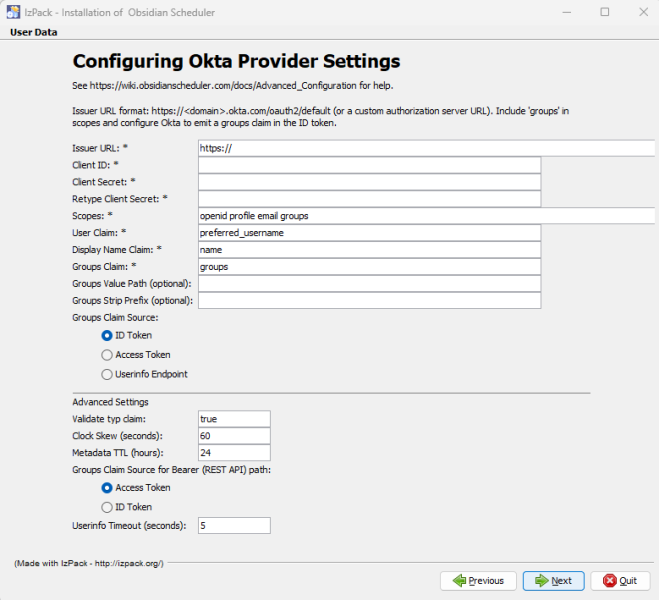Focus the Client ID text field
This screenshot has width=659, height=600.
click(369, 165)
